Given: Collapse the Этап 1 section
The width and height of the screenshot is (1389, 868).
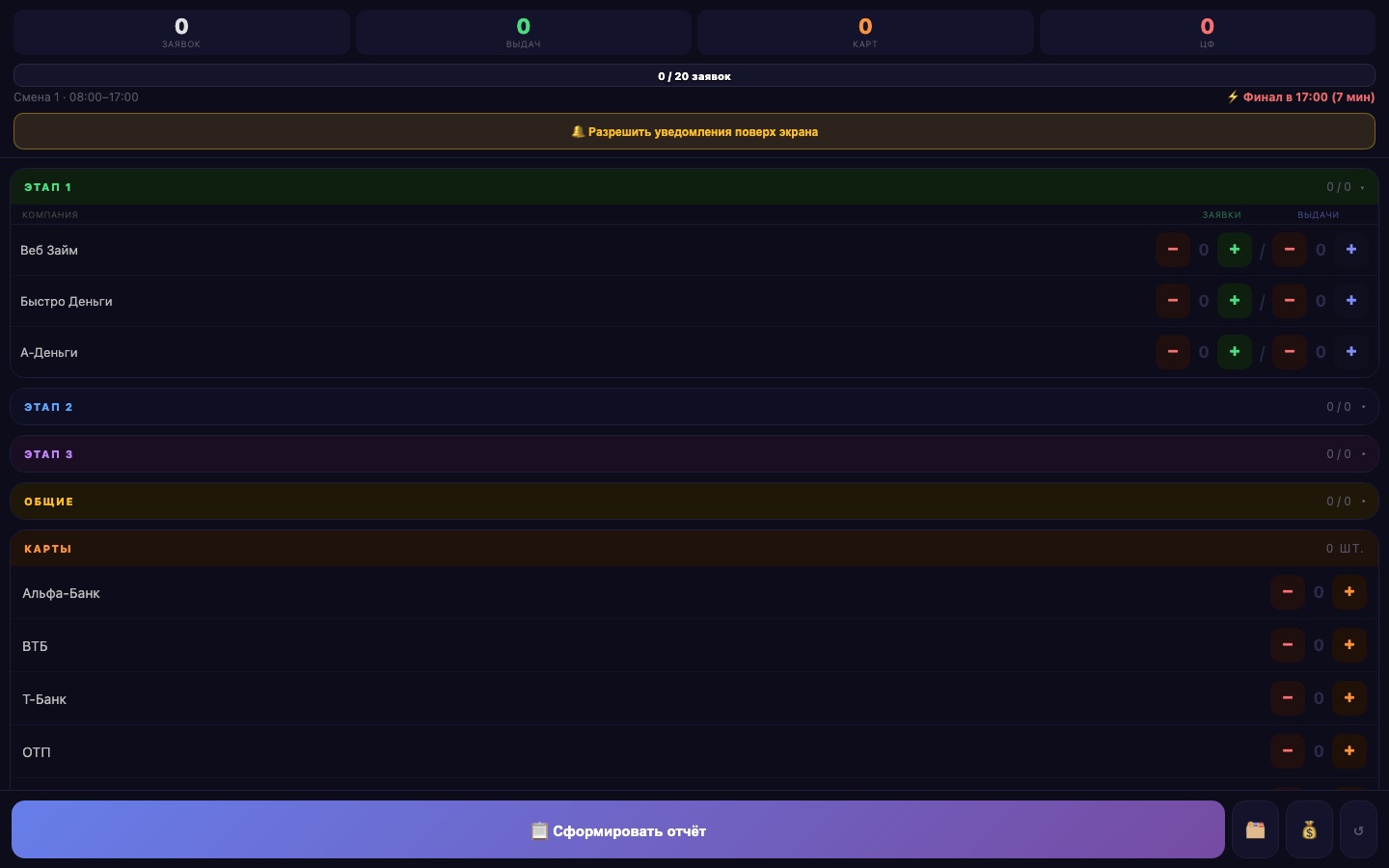Looking at the screenshot, I should [x=694, y=187].
